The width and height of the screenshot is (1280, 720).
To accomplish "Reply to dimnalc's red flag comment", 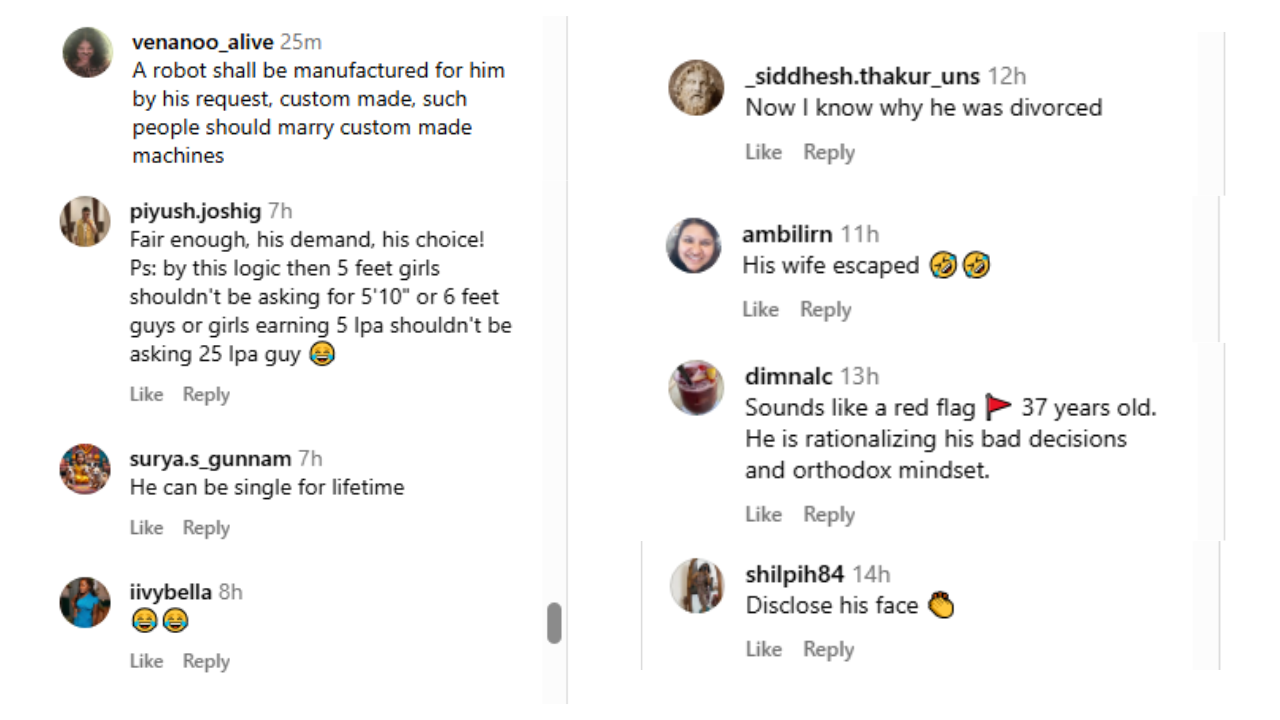I will [829, 514].
